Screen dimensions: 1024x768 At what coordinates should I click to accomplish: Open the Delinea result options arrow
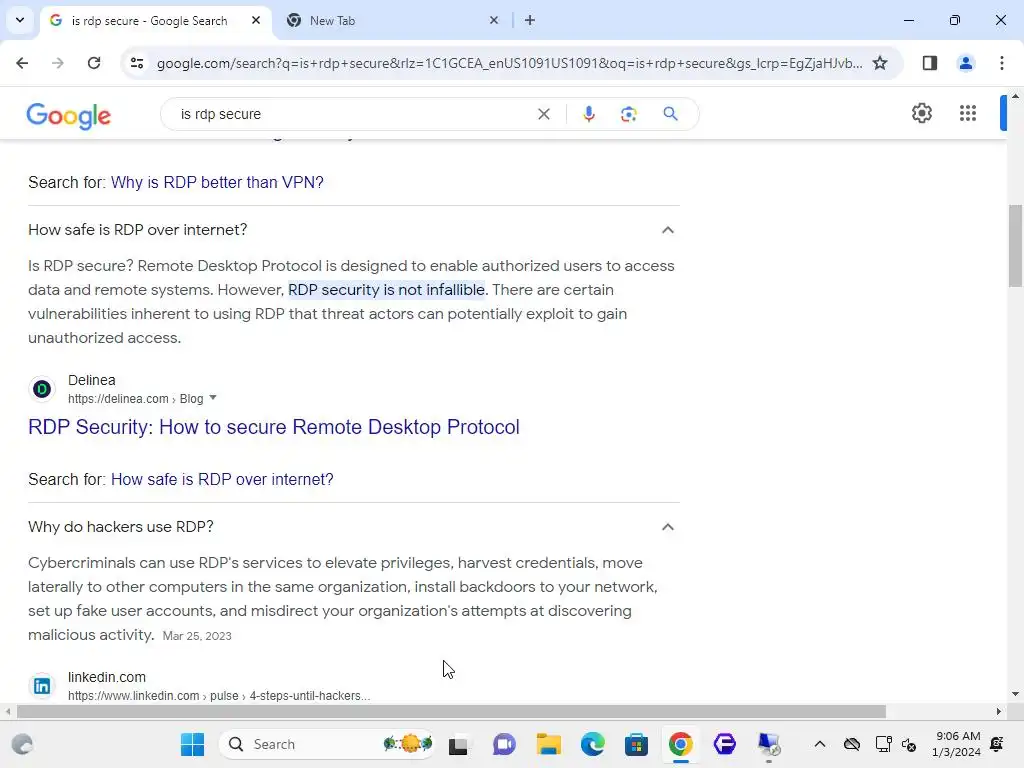[213, 398]
